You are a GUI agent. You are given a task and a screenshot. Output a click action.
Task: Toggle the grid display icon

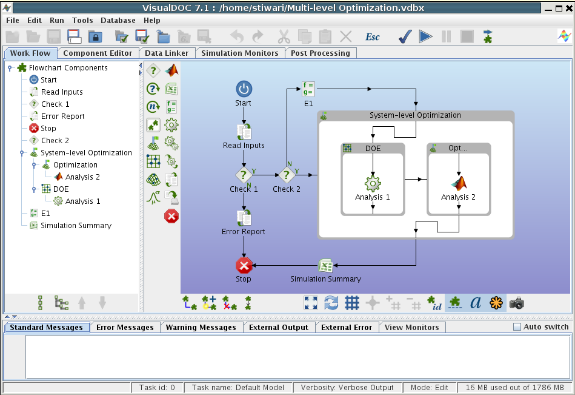click(x=352, y=303)
